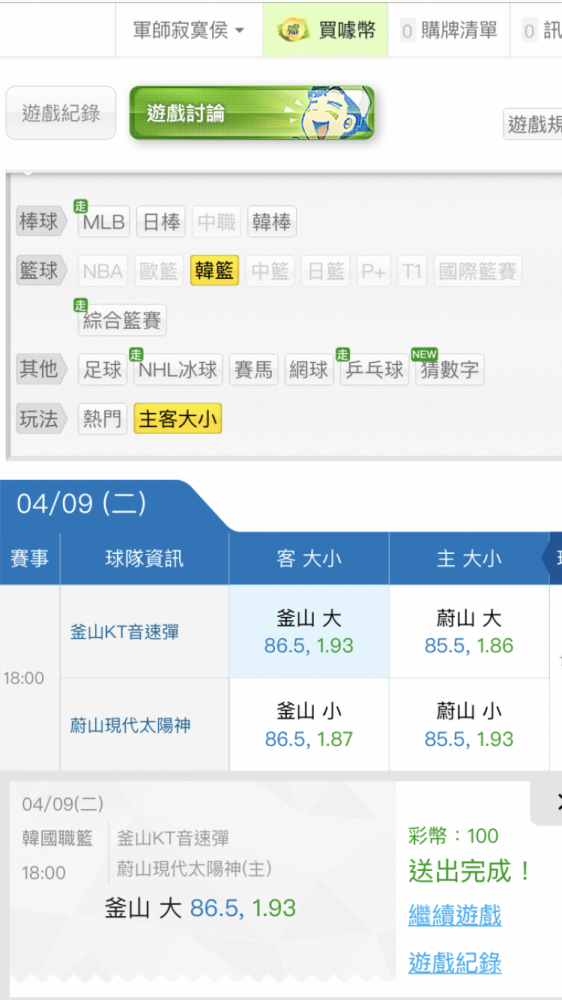Click the 棒球 category label
This screenshot has width=562, height=1000.
[41, 221]
